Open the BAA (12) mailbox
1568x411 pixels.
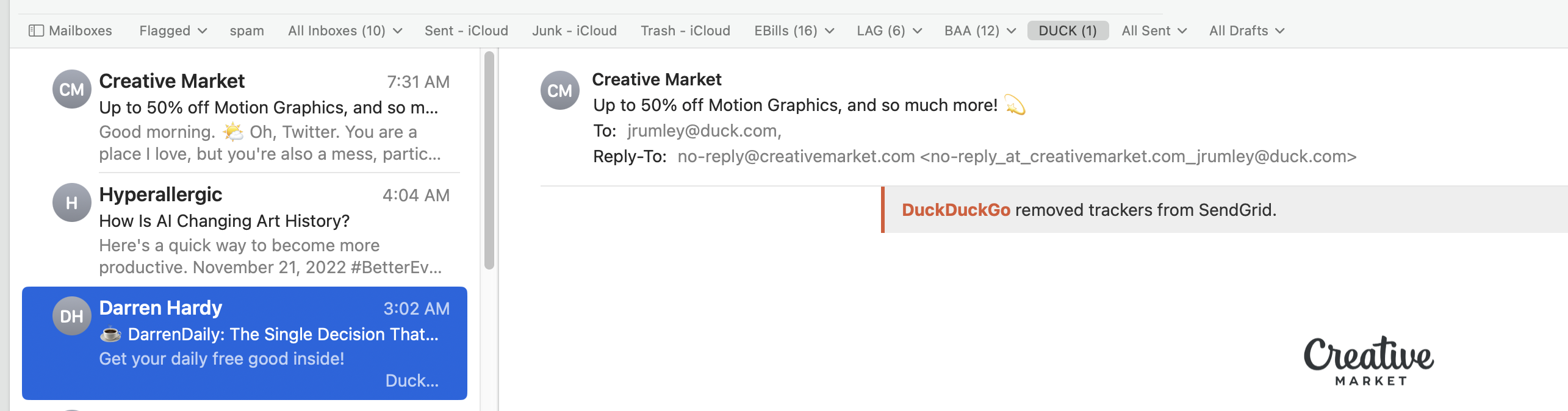tap(972, 30)
